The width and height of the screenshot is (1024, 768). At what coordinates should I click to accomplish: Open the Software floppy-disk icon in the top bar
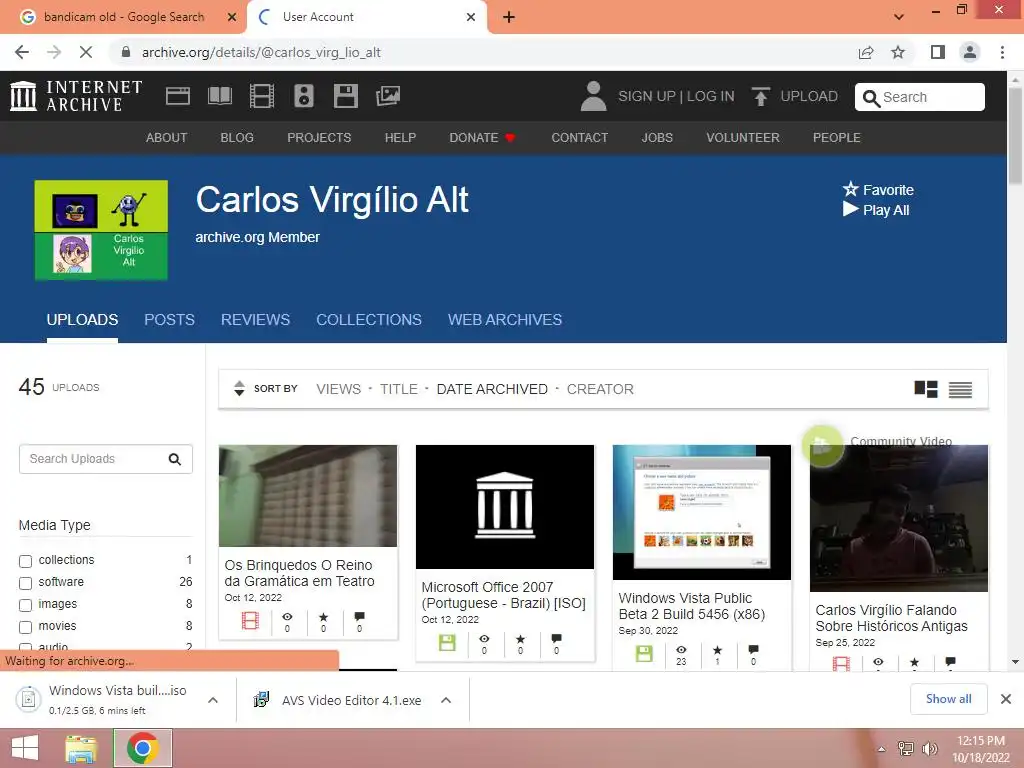tap(345, 96)
